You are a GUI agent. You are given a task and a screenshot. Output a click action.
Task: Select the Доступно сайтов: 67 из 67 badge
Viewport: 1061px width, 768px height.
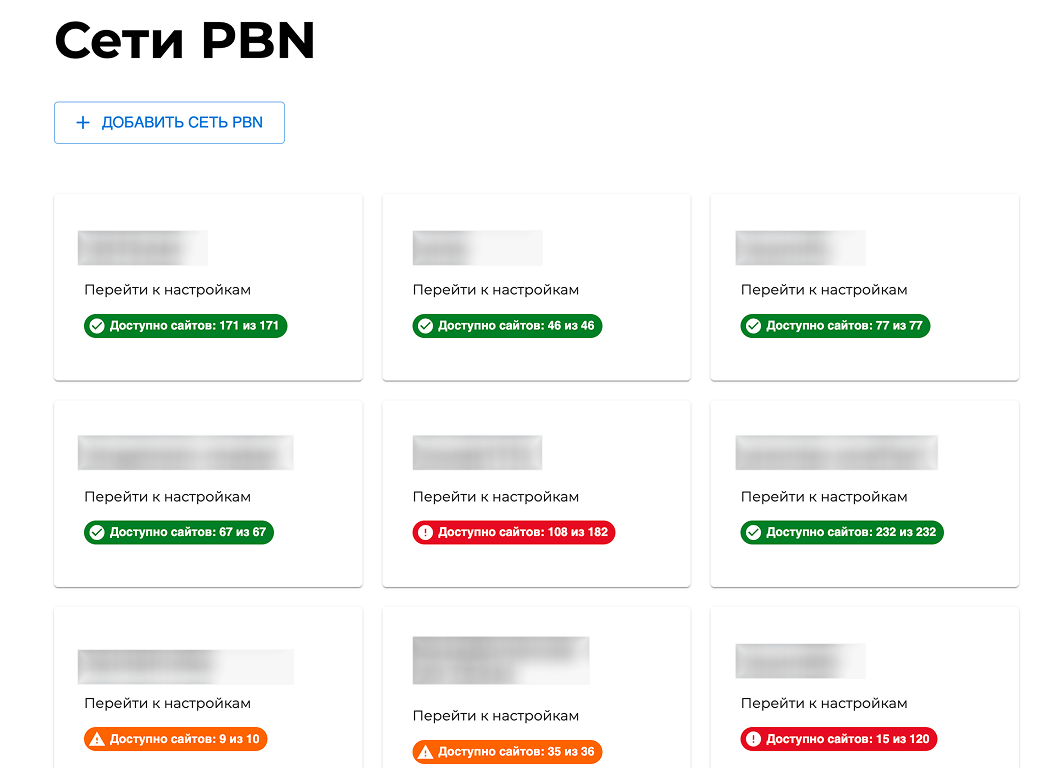click(x=179, y=533)
